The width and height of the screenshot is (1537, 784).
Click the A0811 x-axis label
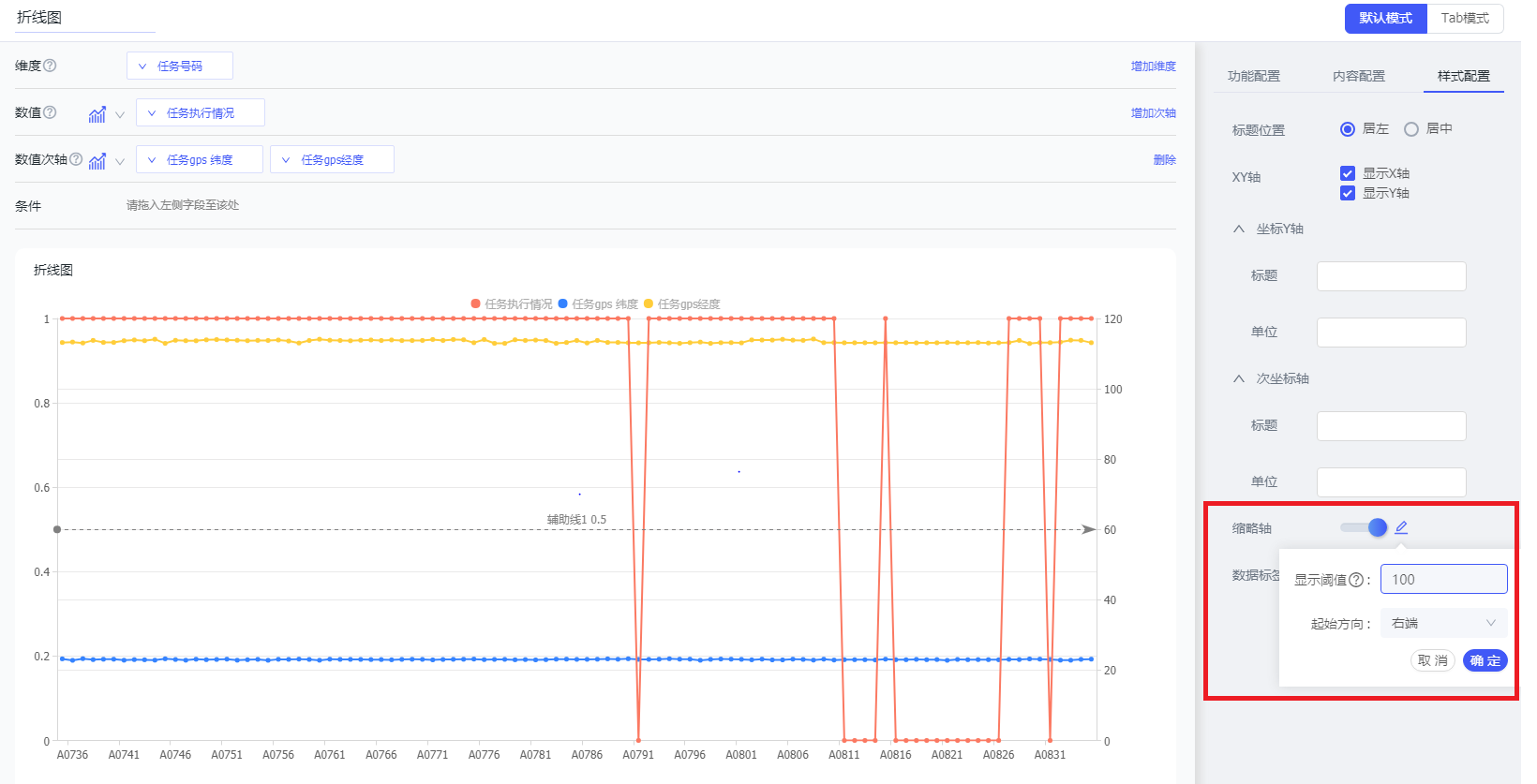(844, 755)
